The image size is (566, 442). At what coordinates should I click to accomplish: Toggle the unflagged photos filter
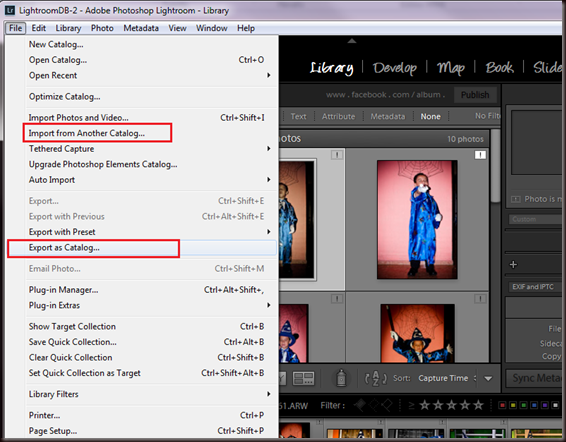tap(374, 406)
